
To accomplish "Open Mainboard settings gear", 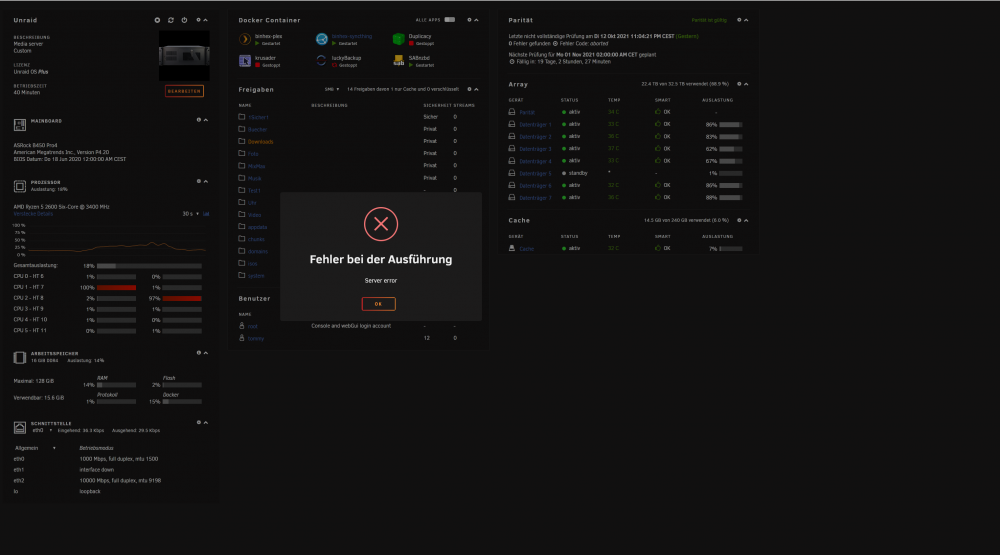I will (198, 120).
